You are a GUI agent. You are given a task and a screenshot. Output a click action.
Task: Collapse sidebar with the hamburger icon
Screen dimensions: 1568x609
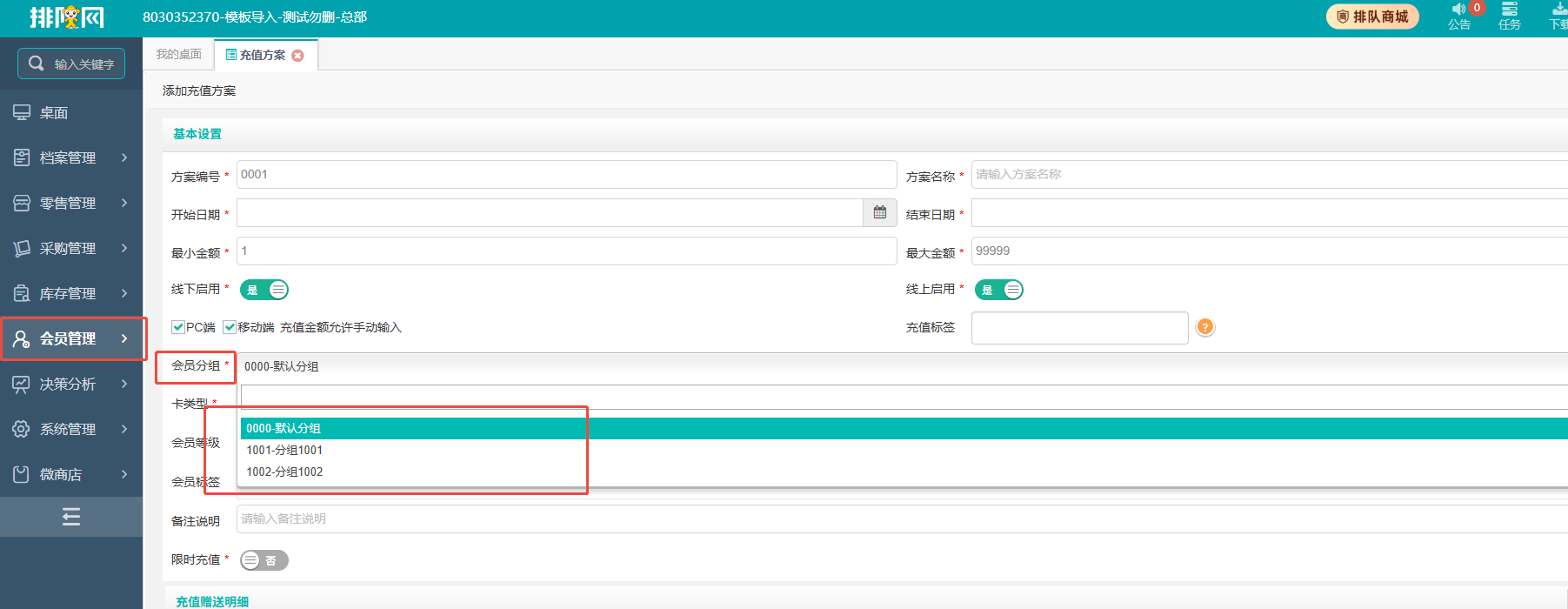71,517
